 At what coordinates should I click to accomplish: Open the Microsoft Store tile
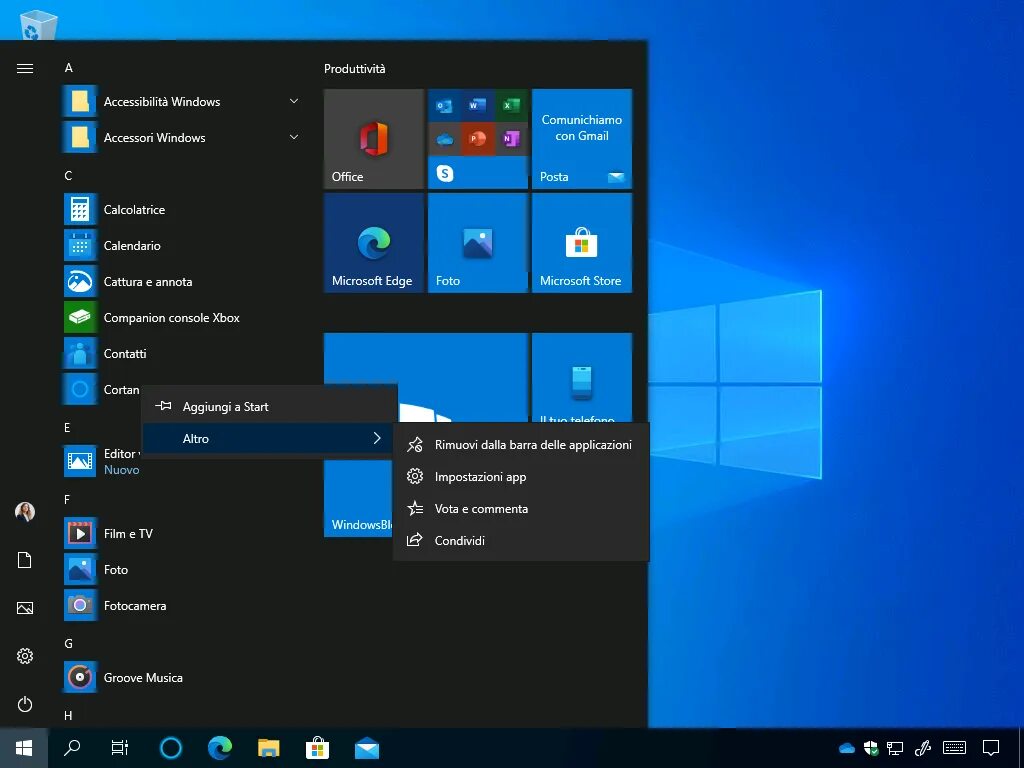coord(582,242)
